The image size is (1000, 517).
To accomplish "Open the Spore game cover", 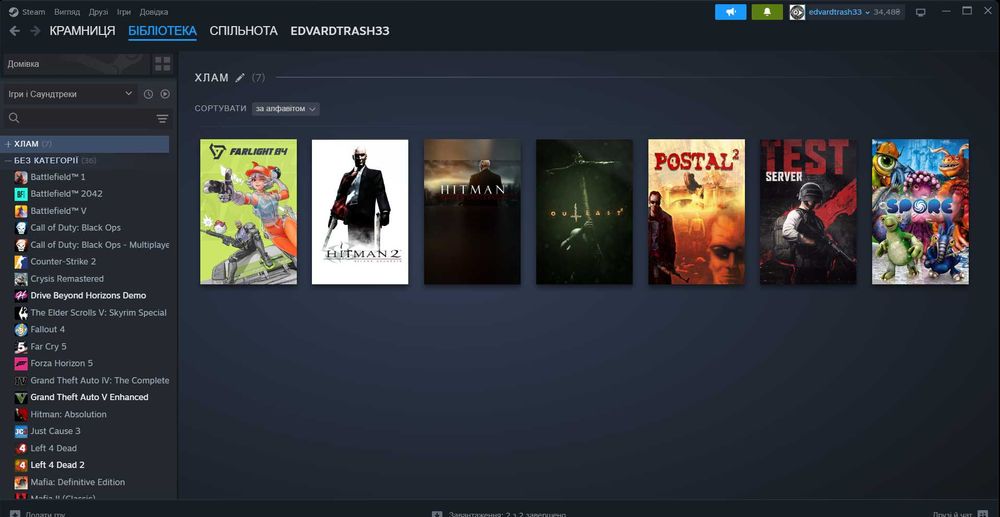I will (920, 212).
